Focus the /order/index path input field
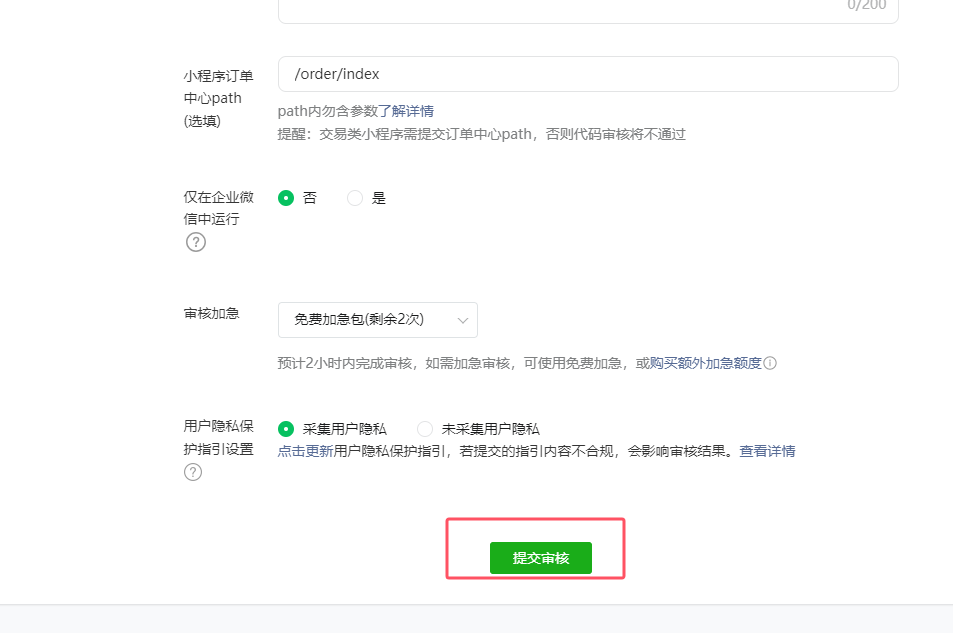Image resolution: width=953 pixels, height=633 pixels. (587, 74)
